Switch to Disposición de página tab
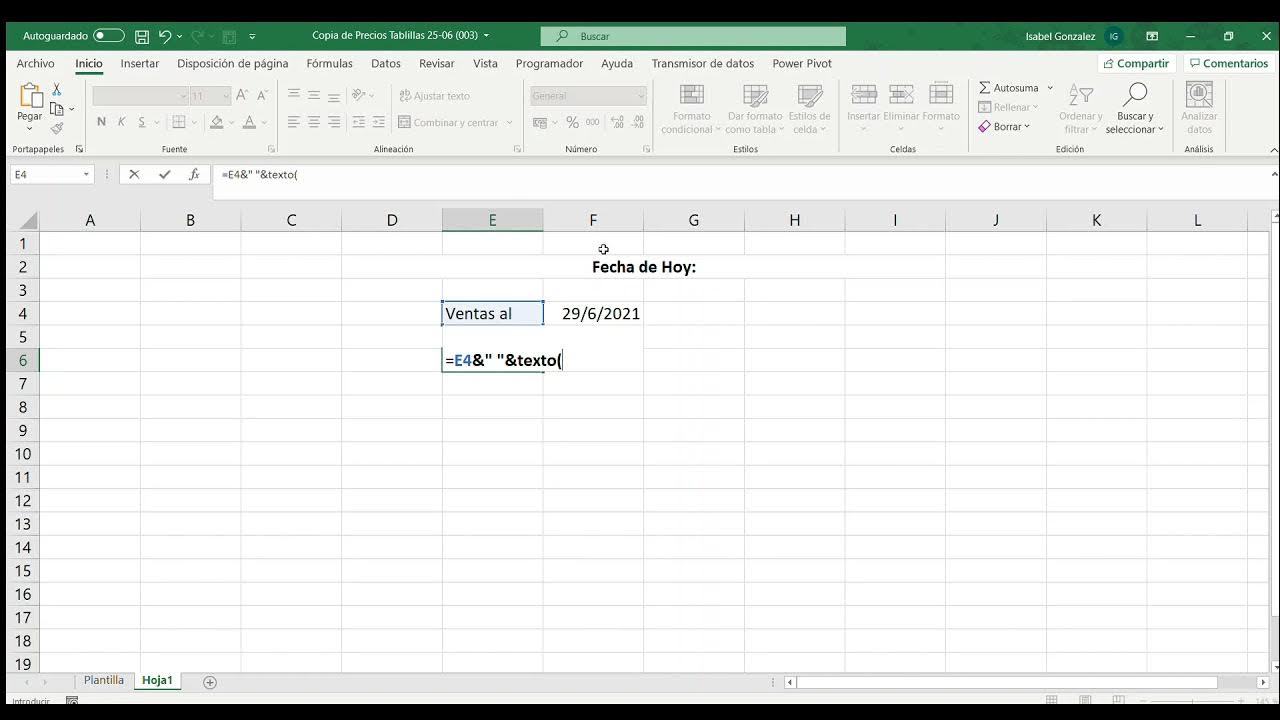This screenshot has height=720, width=1280. [x=233, y=63]
